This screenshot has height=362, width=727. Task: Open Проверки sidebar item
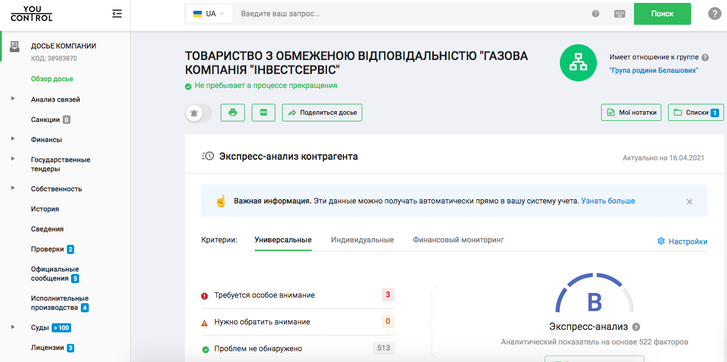click(47, 249)
